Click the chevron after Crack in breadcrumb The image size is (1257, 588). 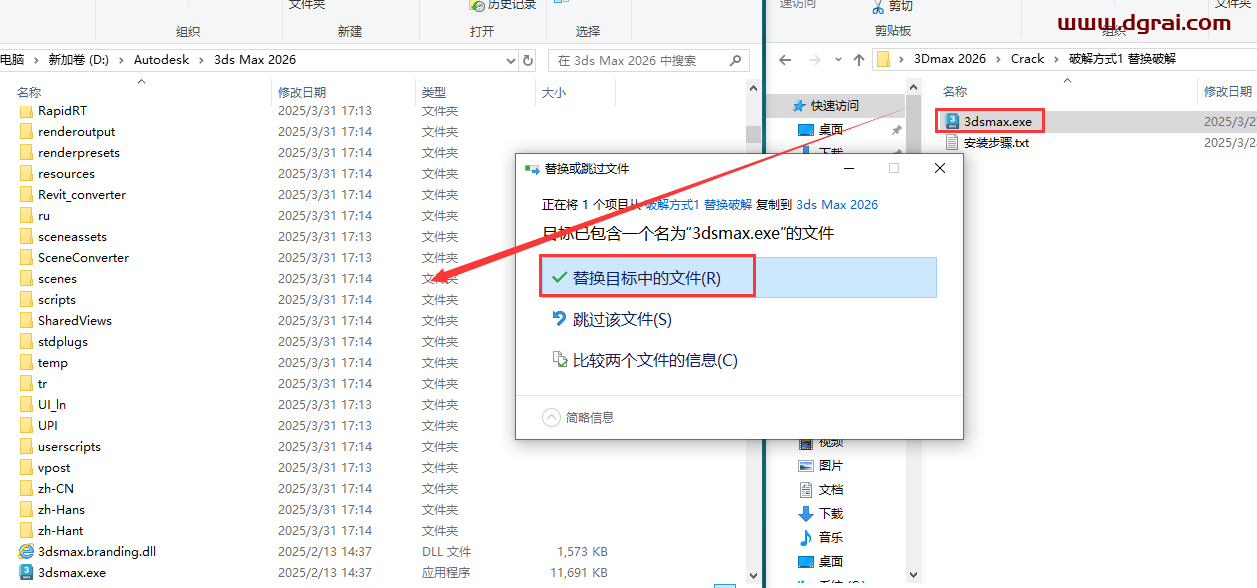pos(1056,59)
